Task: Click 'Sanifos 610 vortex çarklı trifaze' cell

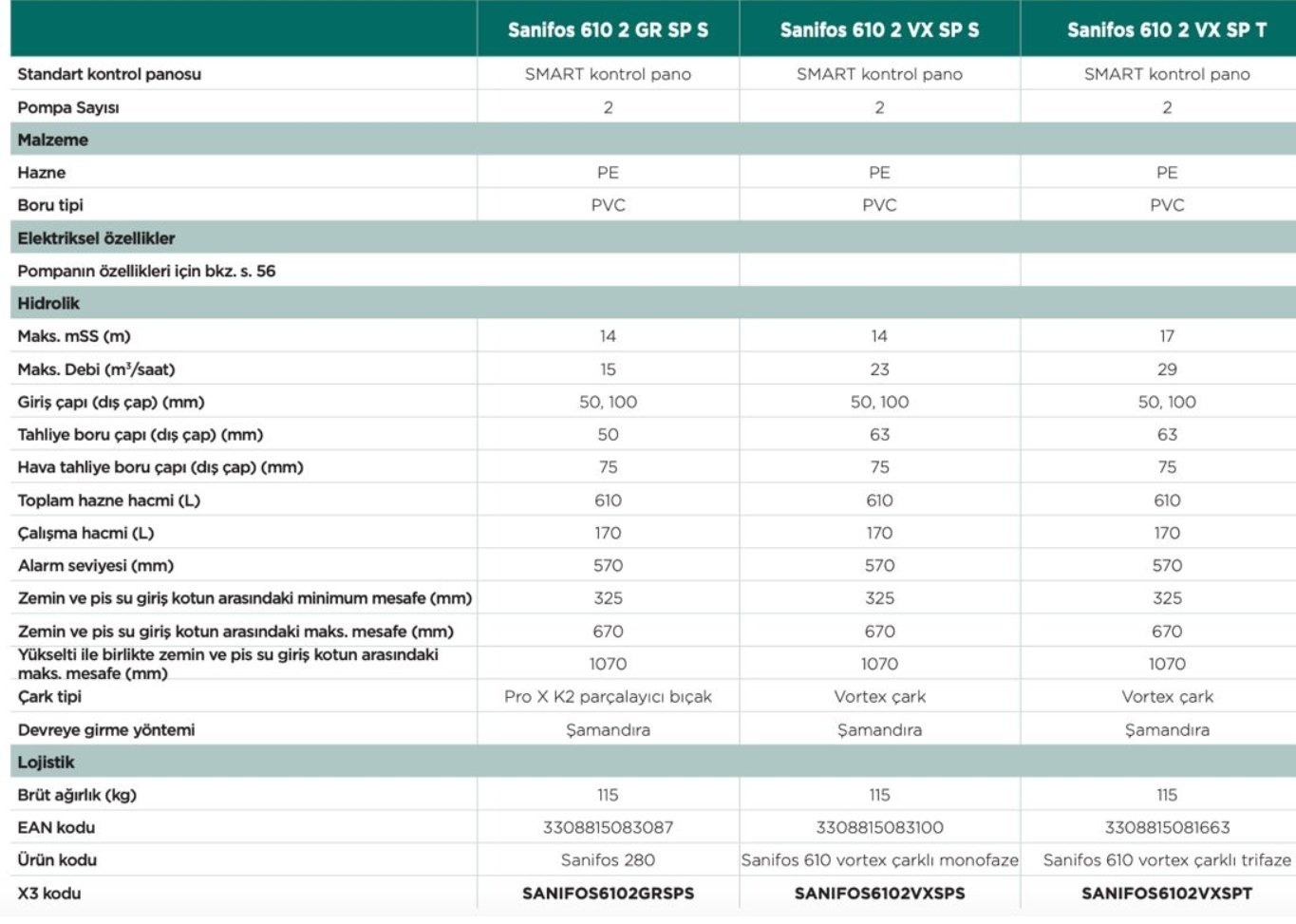Action: [x=1167, y=860]
